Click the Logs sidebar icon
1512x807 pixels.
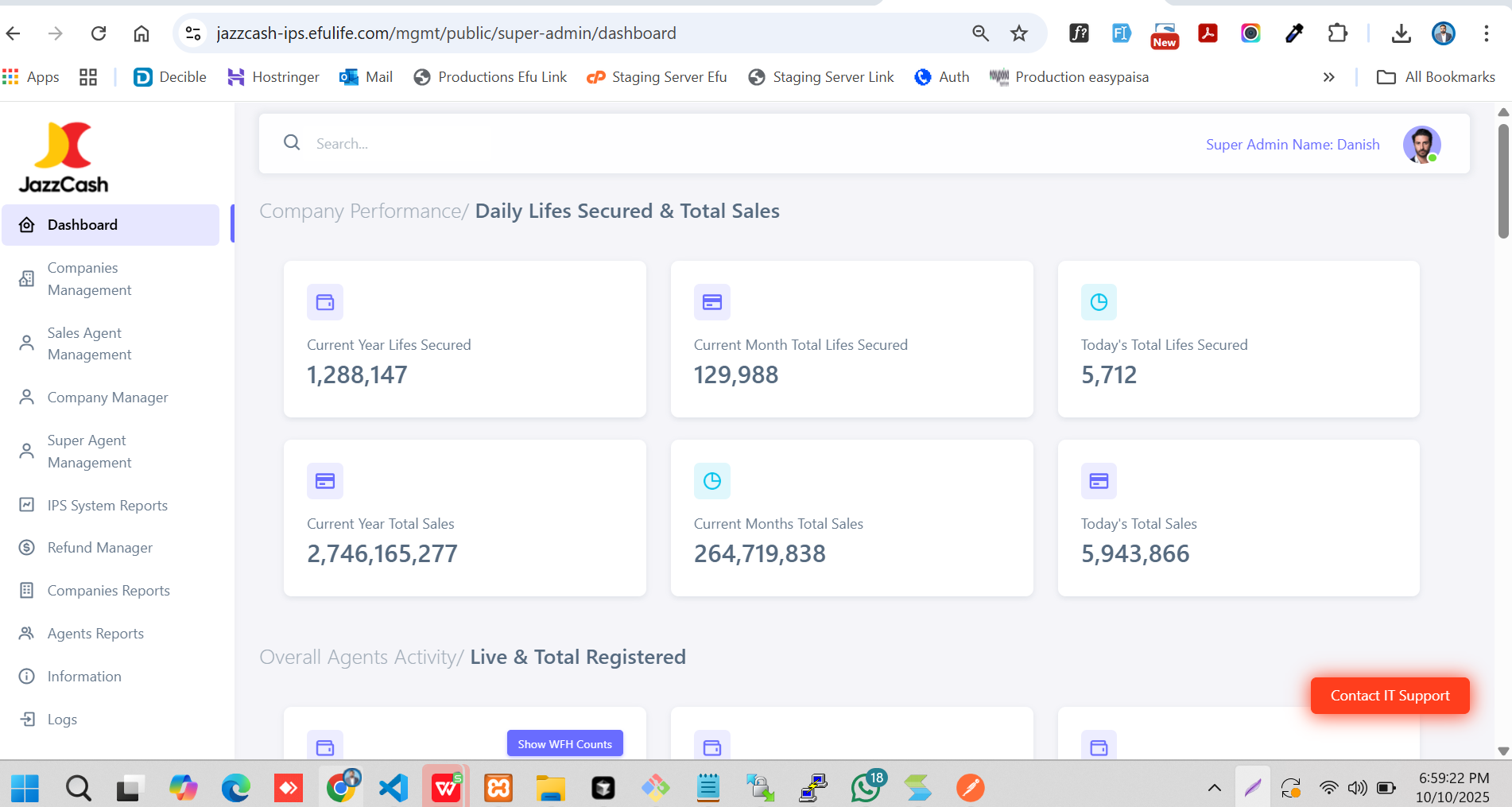pos(27,720)
